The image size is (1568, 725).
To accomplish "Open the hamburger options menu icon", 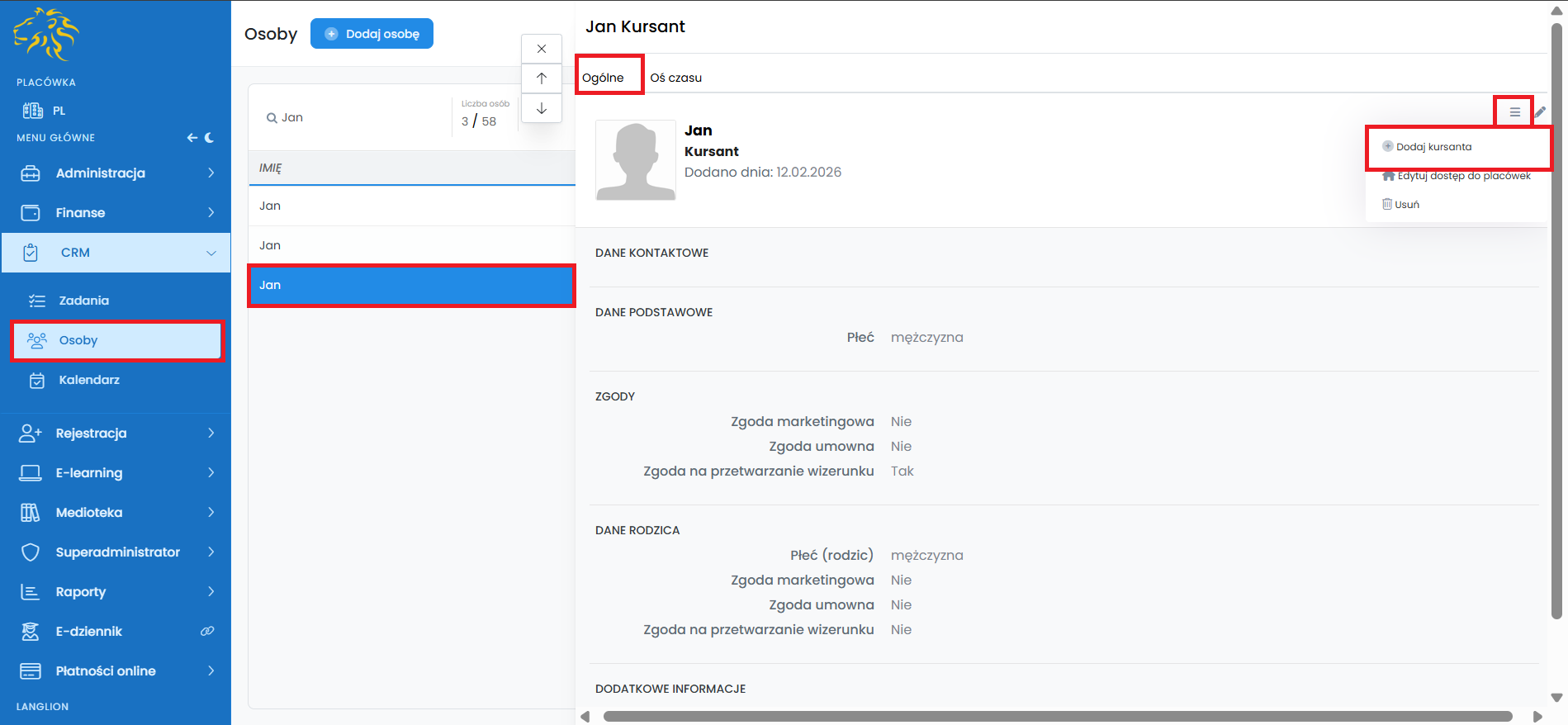I will pos(1514,112).
